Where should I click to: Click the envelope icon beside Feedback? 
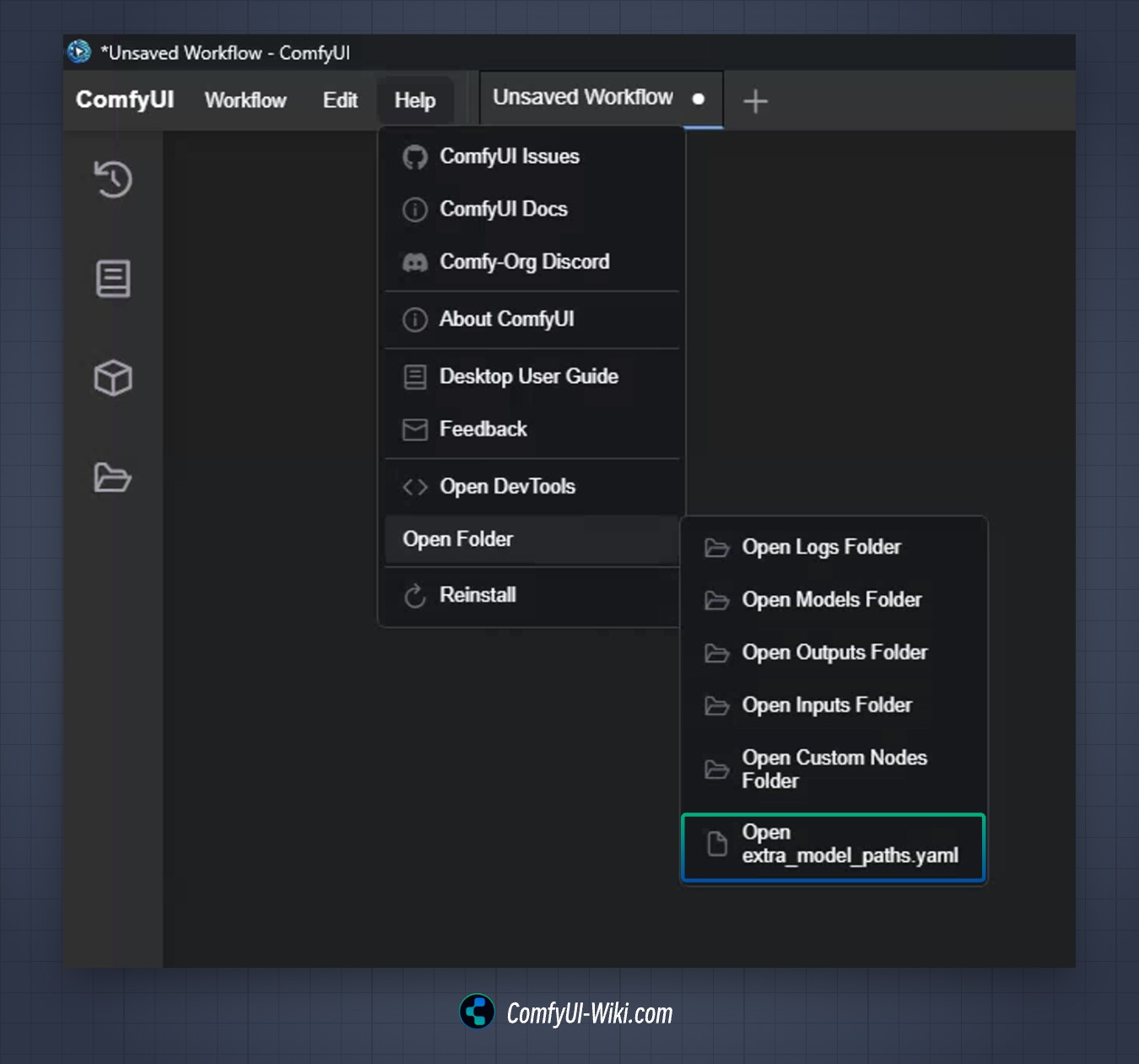click(x=415, y=429)
